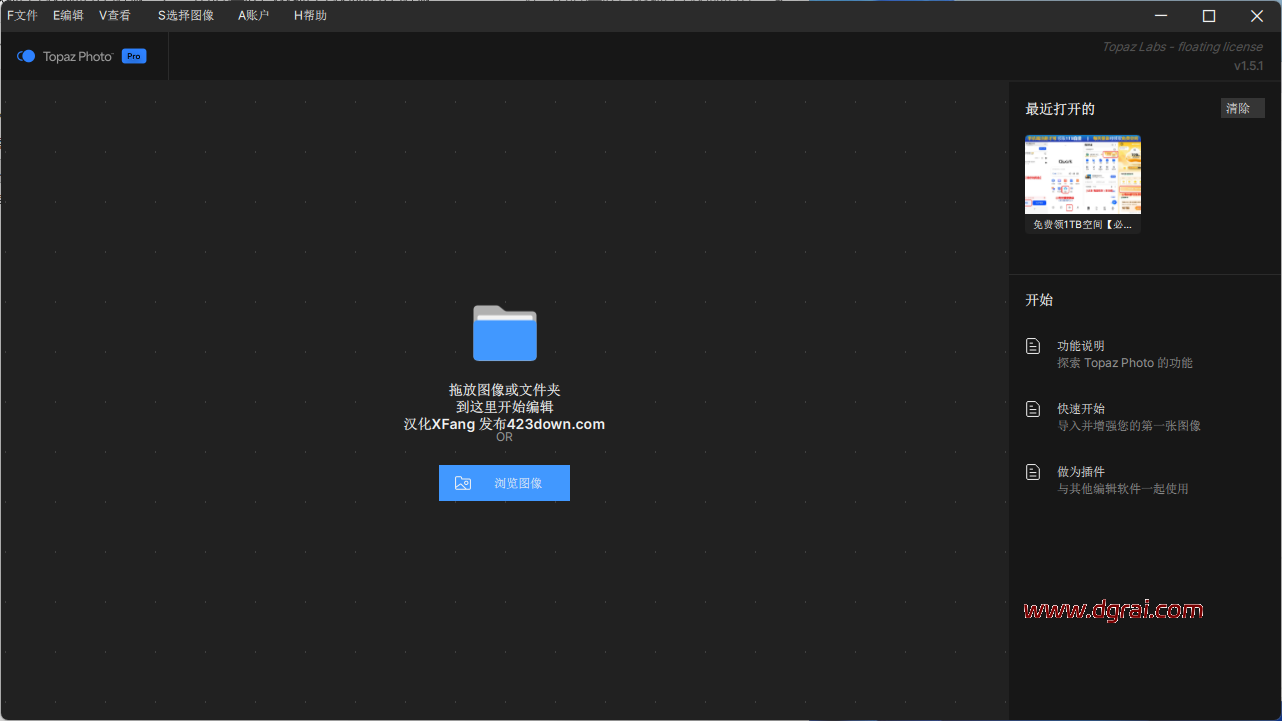Click document icon beside 快速开始
Screen dimensions: 1282x721
[1033, 409]
